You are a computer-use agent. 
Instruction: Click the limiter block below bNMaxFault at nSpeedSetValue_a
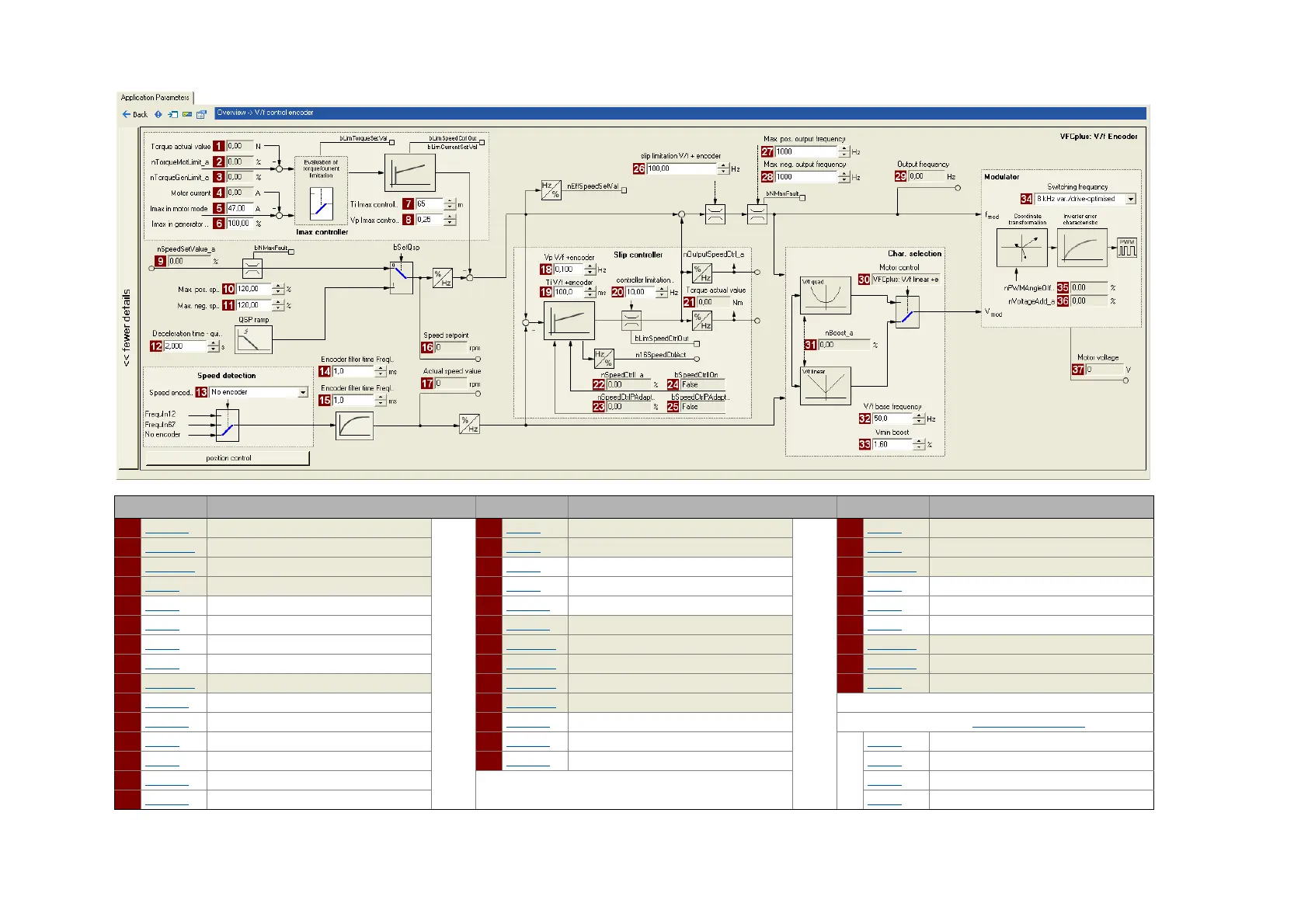click(252, 269)
